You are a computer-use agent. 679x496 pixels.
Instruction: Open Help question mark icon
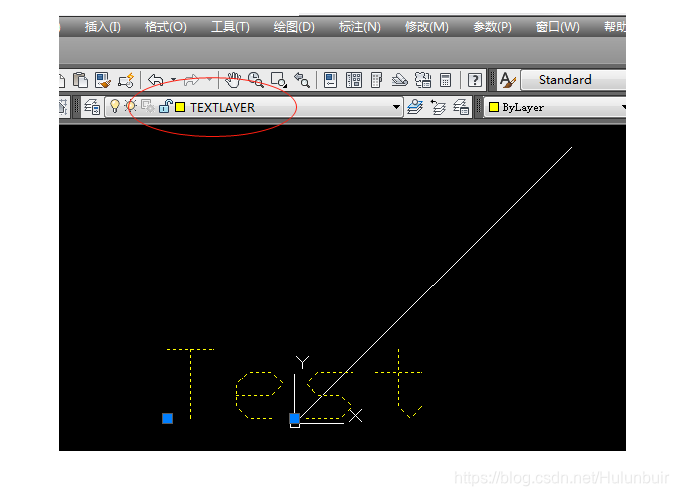click(475, 80)
